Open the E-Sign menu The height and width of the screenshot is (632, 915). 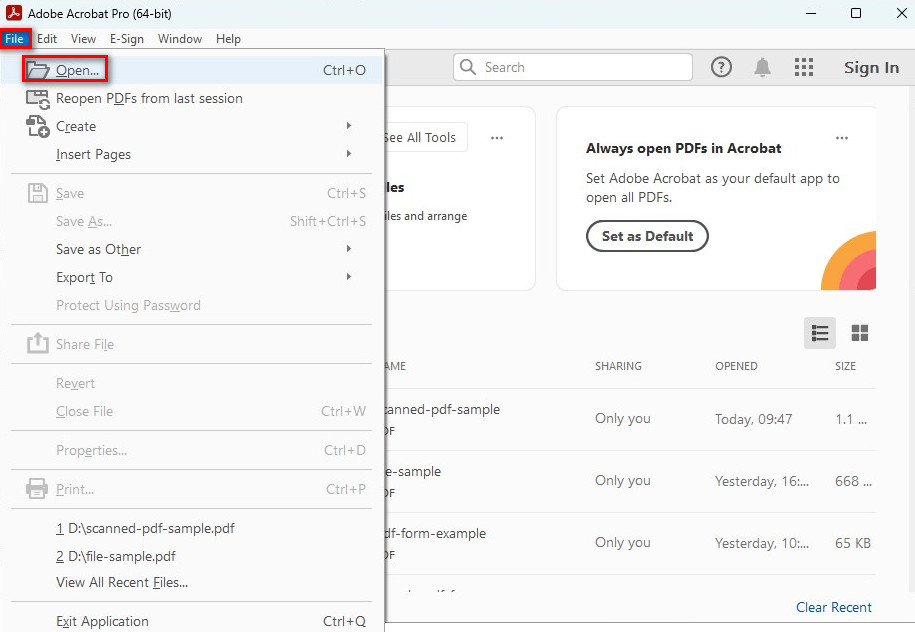[x=127, y=39]
